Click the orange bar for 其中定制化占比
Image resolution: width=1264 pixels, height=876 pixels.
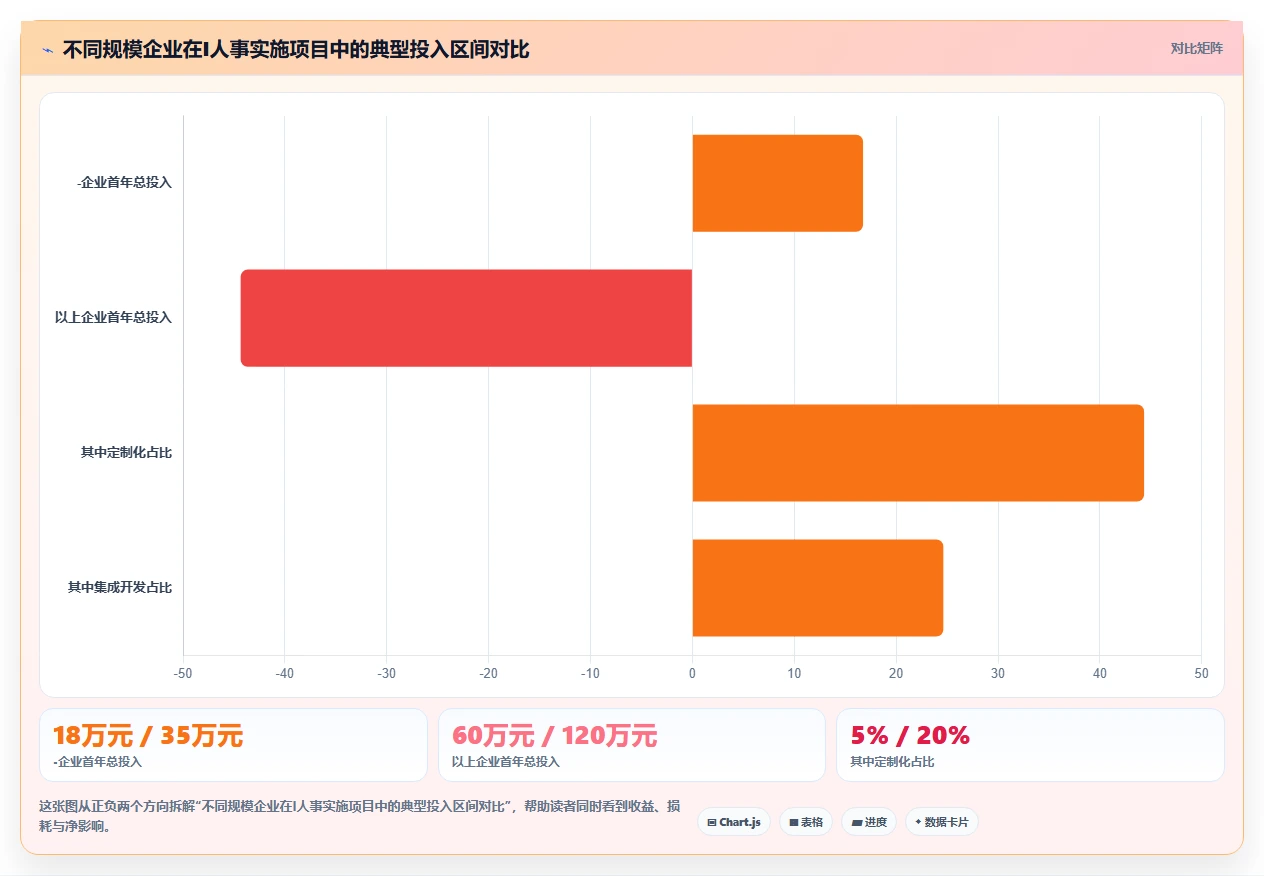pyautogui.click(x=918, y=453)
